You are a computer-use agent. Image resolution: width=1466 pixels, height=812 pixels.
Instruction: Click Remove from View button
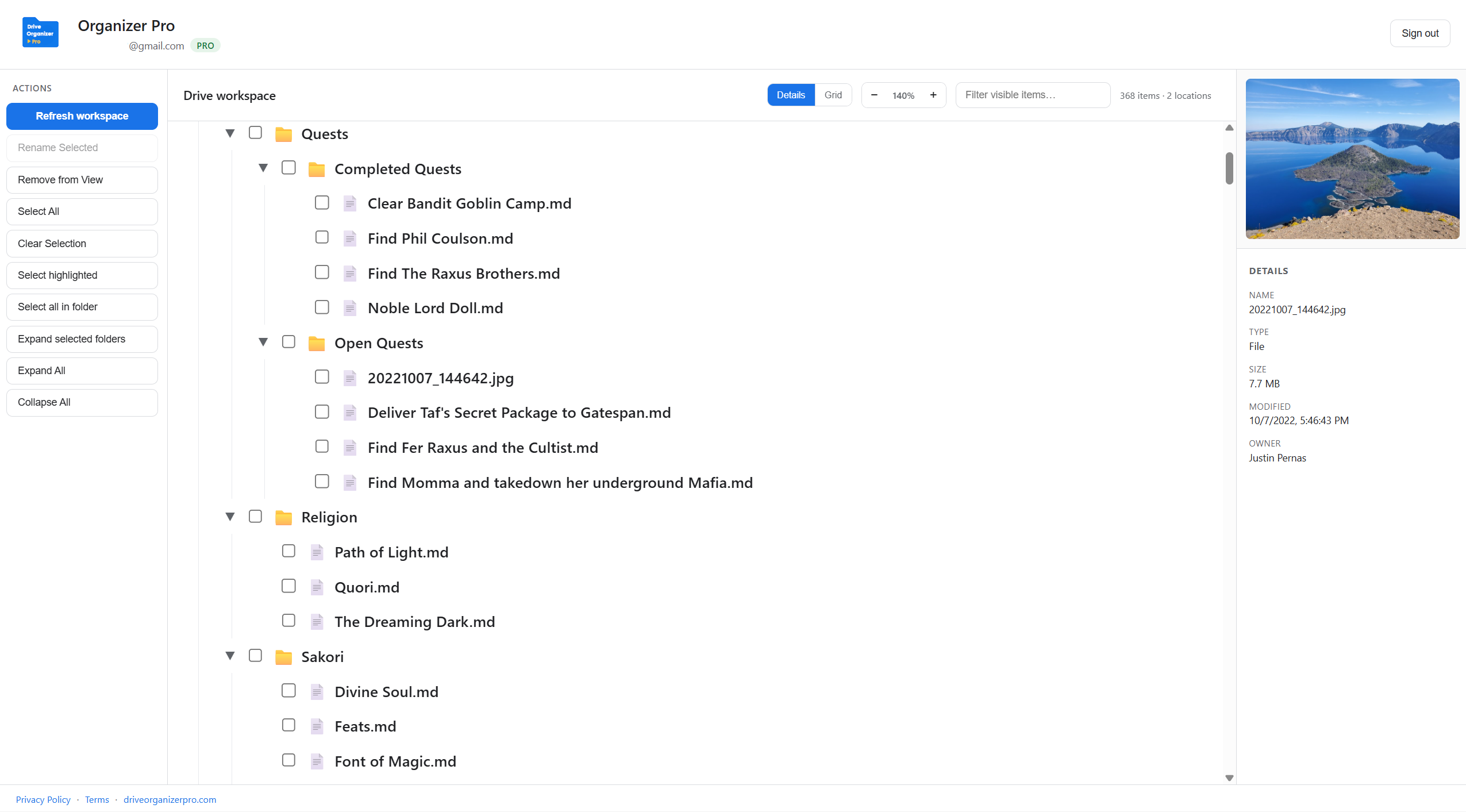82,180
